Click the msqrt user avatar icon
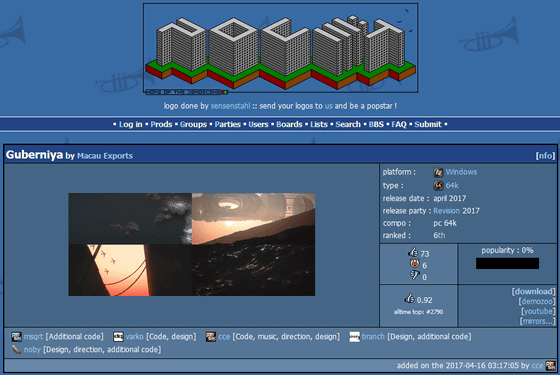The image size is (560, 375). [x=16, y=337]
